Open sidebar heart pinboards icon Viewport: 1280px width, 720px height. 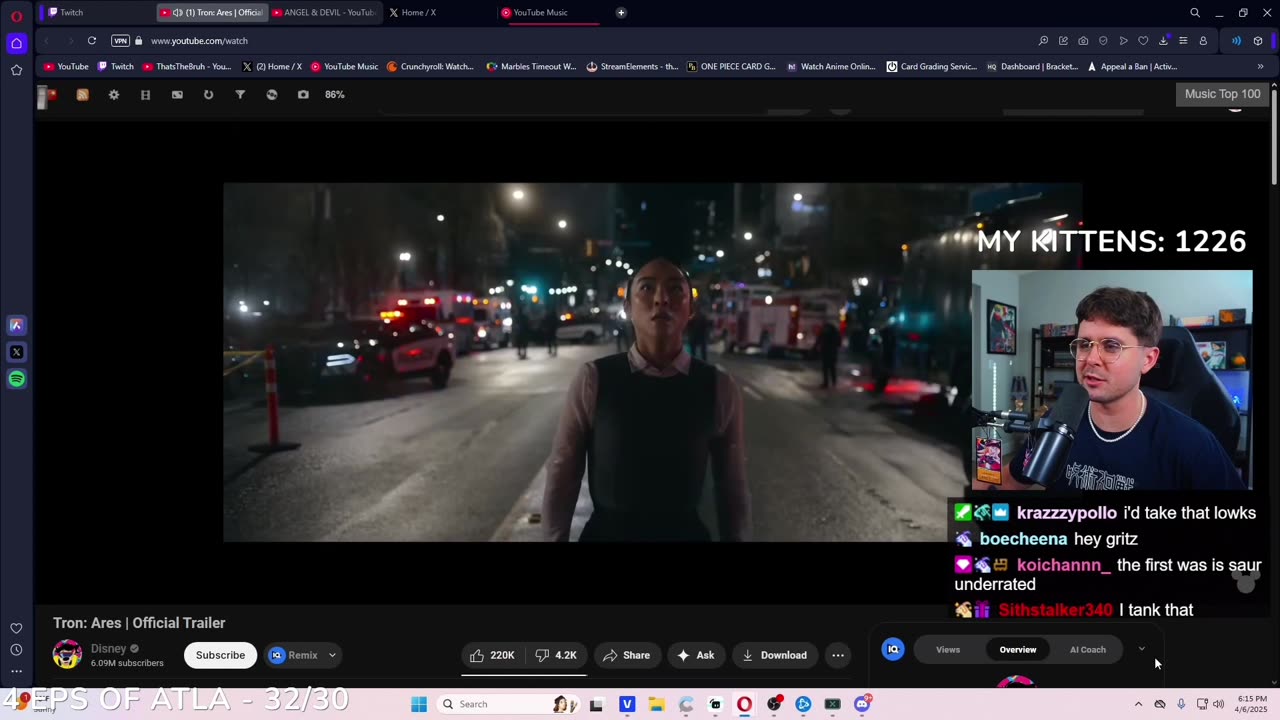click(16, 628)
